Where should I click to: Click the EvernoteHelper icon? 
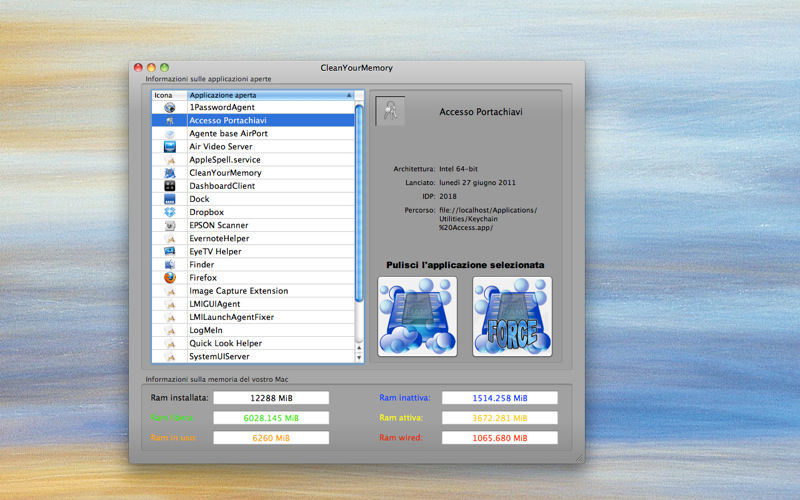coord(170,238)
